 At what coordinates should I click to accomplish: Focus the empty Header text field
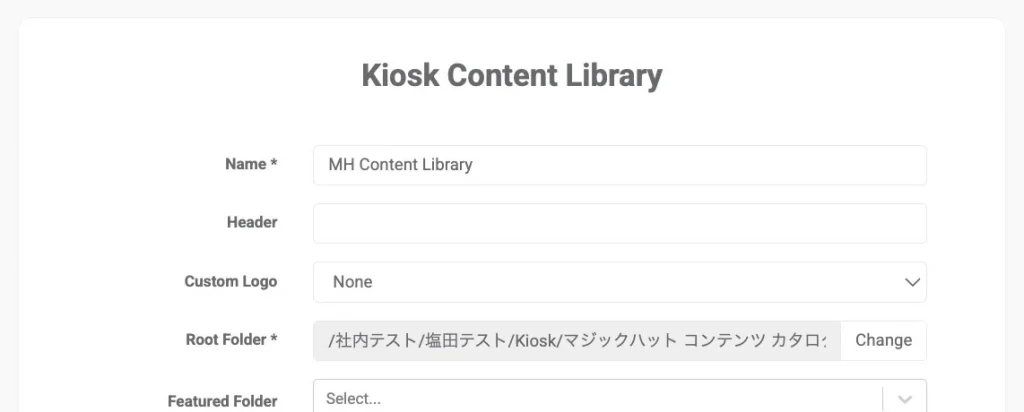pyautogui.click(x=619, y=223)
